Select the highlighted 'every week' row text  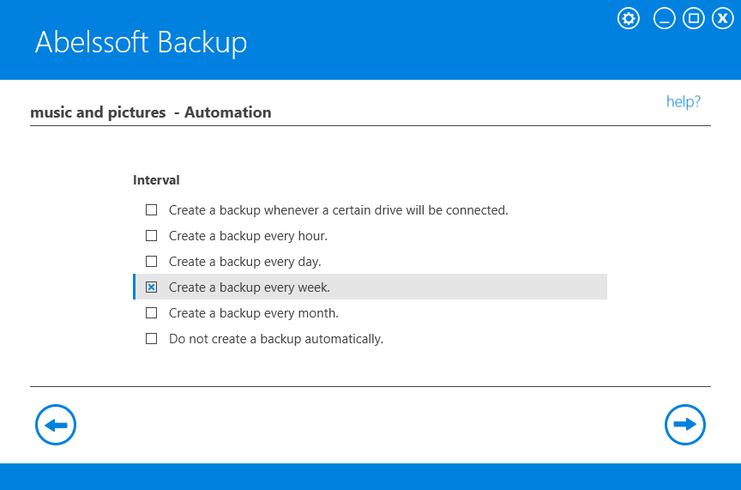(249, 288)
